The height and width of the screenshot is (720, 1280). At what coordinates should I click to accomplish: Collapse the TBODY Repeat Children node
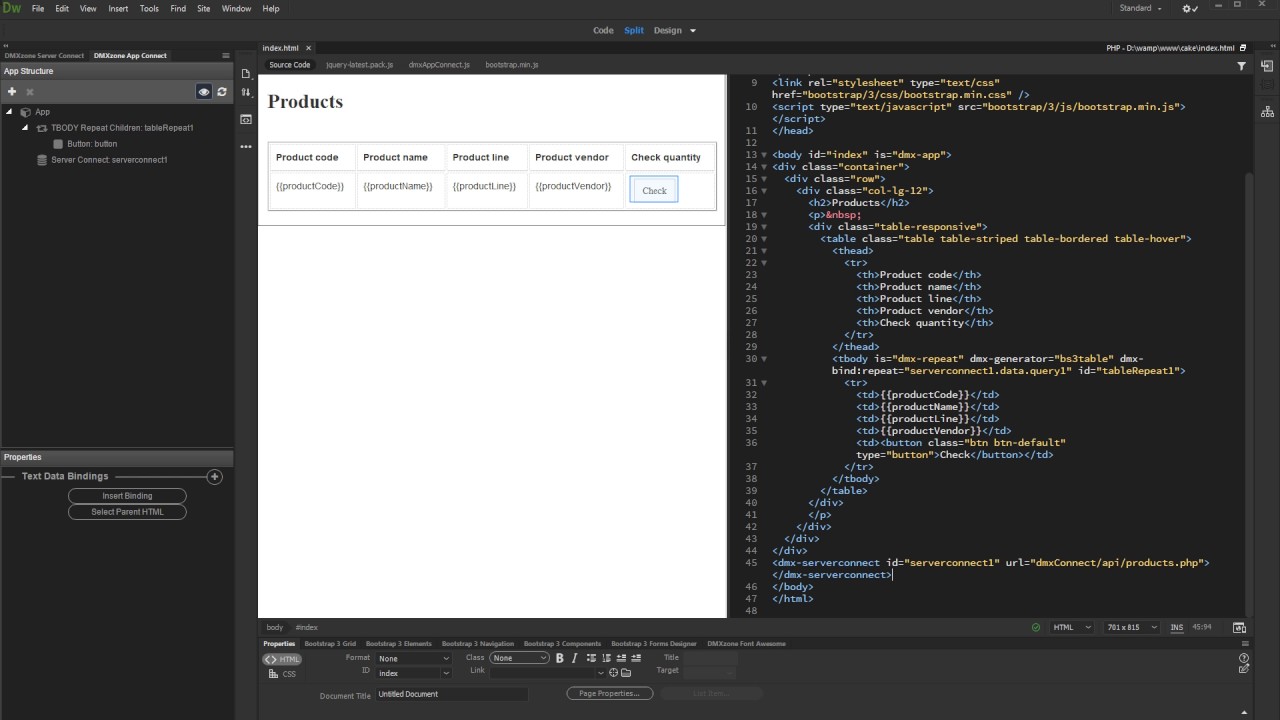pos(25,128)
